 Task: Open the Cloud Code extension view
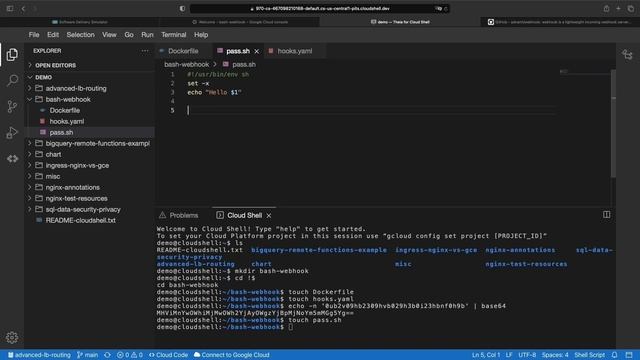click(12, 158)
